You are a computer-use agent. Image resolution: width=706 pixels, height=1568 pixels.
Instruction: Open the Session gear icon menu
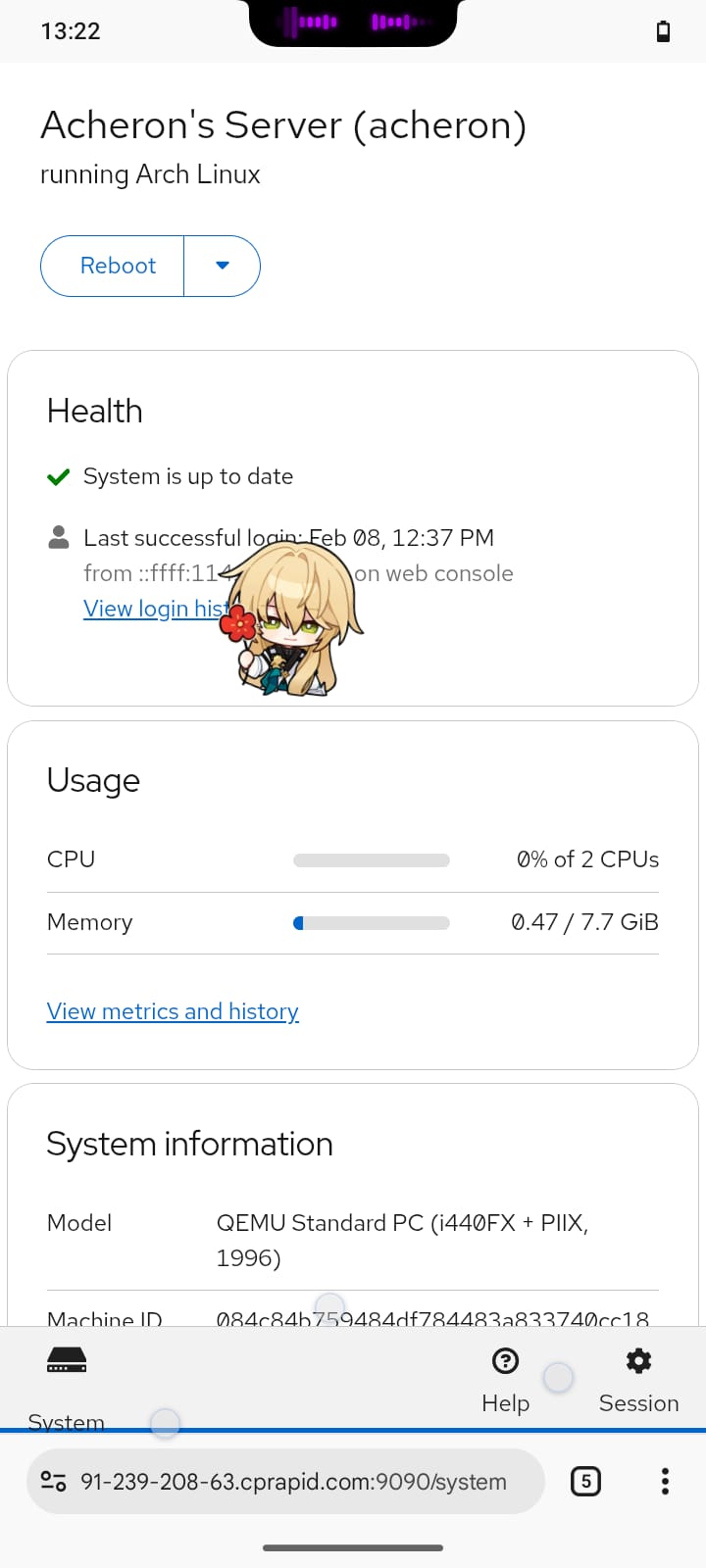click(x=638, y=1360)
